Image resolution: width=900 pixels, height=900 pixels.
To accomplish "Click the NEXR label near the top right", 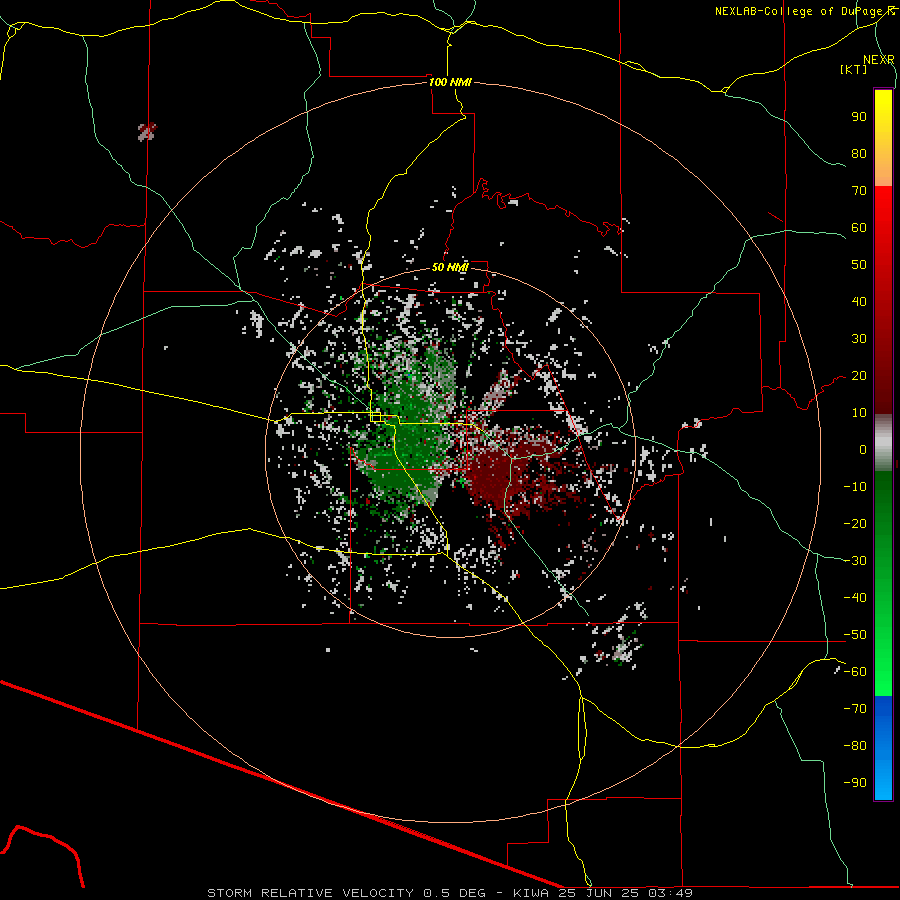I will coord(878,60).
